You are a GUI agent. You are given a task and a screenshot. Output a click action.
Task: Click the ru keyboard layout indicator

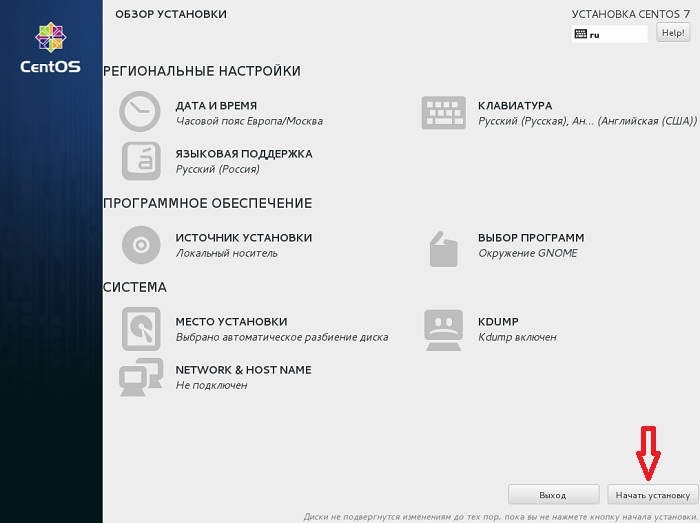(x=609, y=34)
